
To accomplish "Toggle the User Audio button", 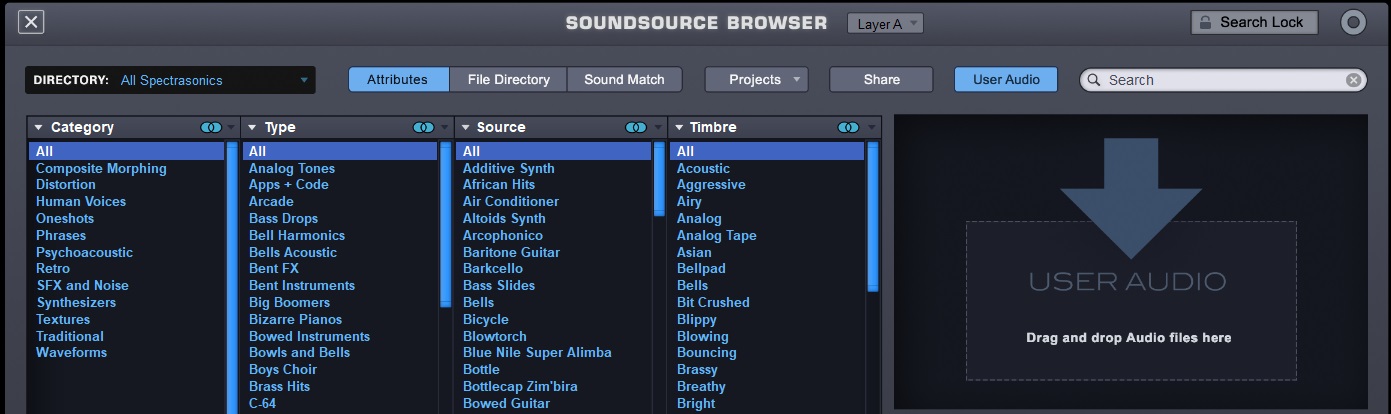I will coord(1006,79).
